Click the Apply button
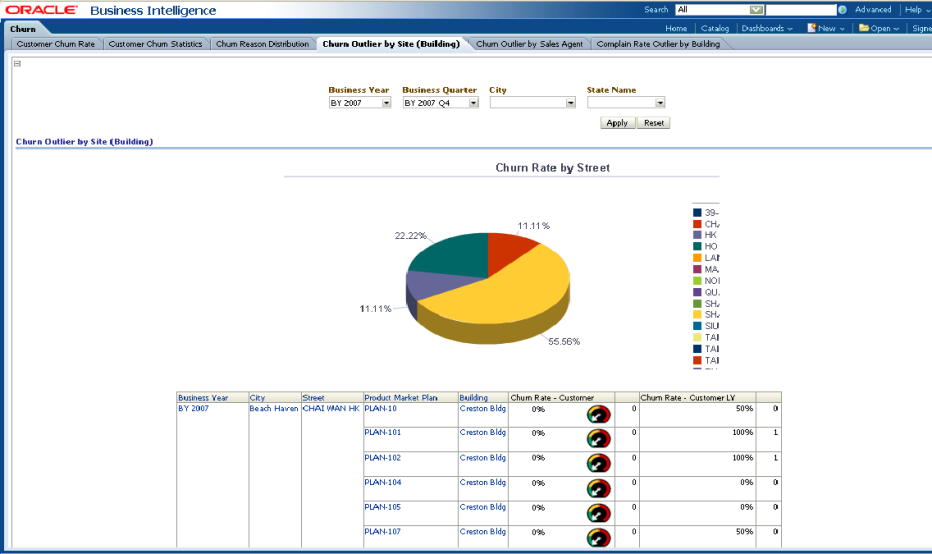Viewport: 932px width, 554px height. pos(617,123)
